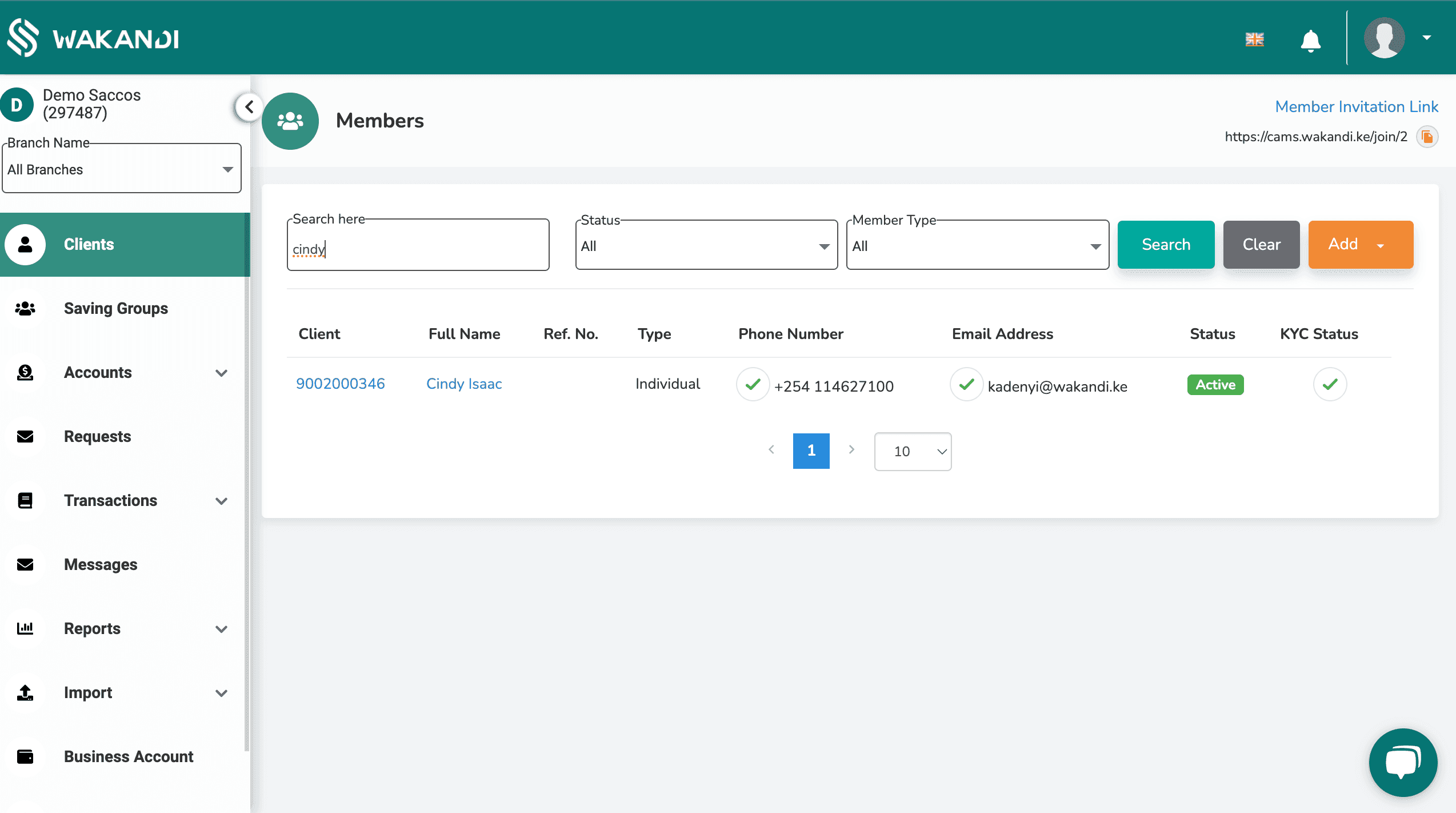Click the phone number +254 114627100
The image size is (1456, 813).
click(x=834, y=386)
